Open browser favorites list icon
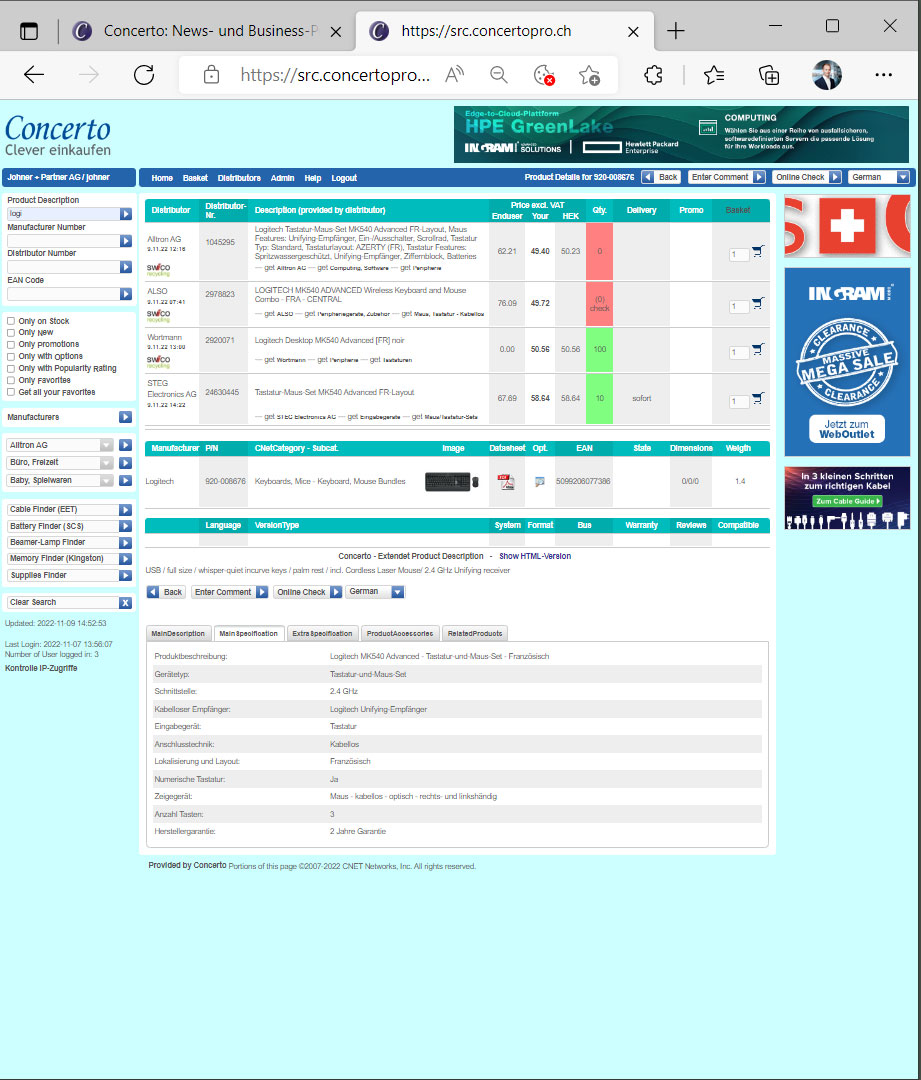 click(x=714, y=75)
